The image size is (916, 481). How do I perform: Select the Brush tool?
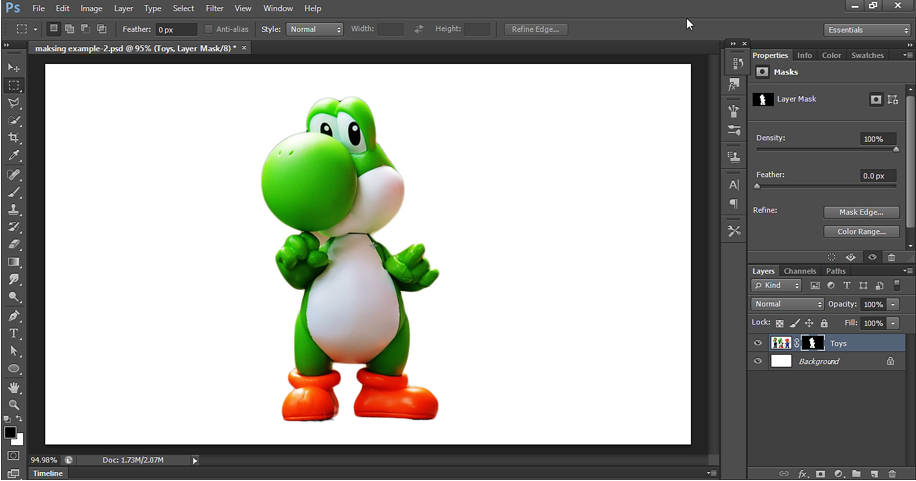(14, 192)
